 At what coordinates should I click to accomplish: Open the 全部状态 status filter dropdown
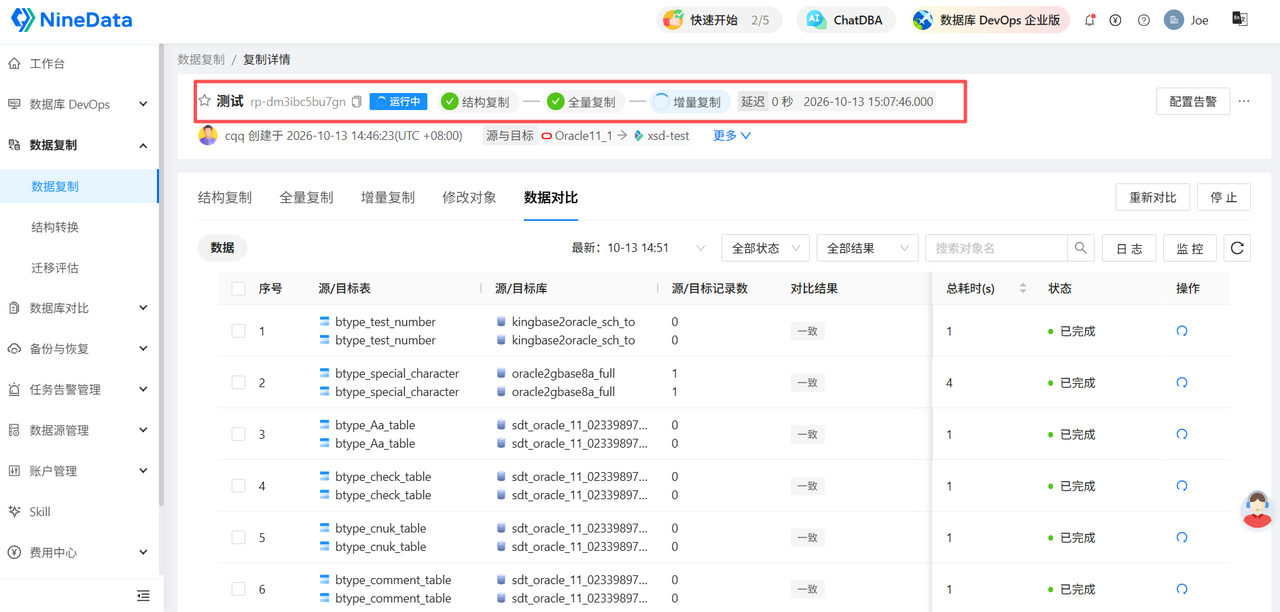[x=765, y=248]
